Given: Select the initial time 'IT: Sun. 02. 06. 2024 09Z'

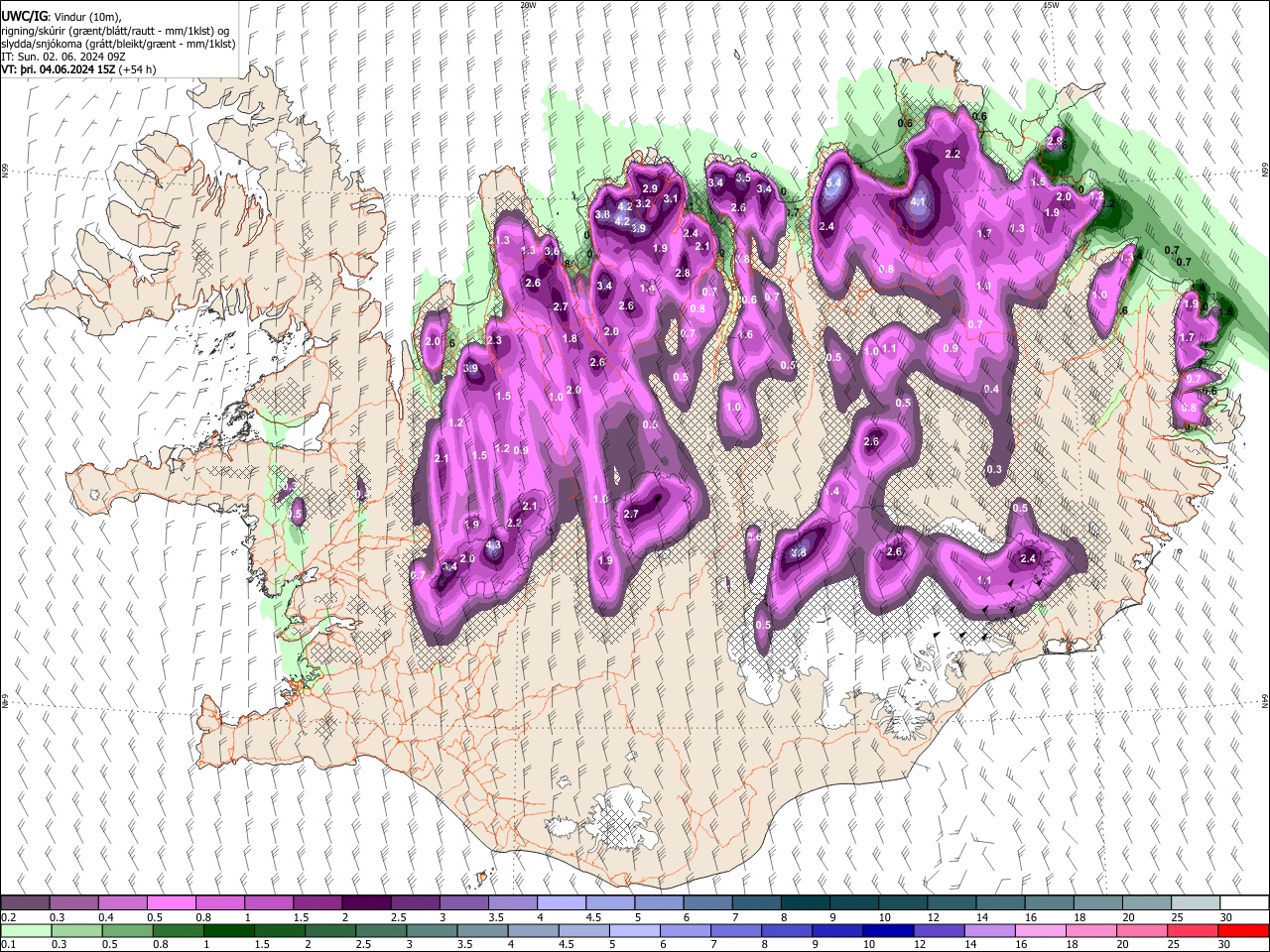Looking at the screenshot, I should click(x=63, y=57).
